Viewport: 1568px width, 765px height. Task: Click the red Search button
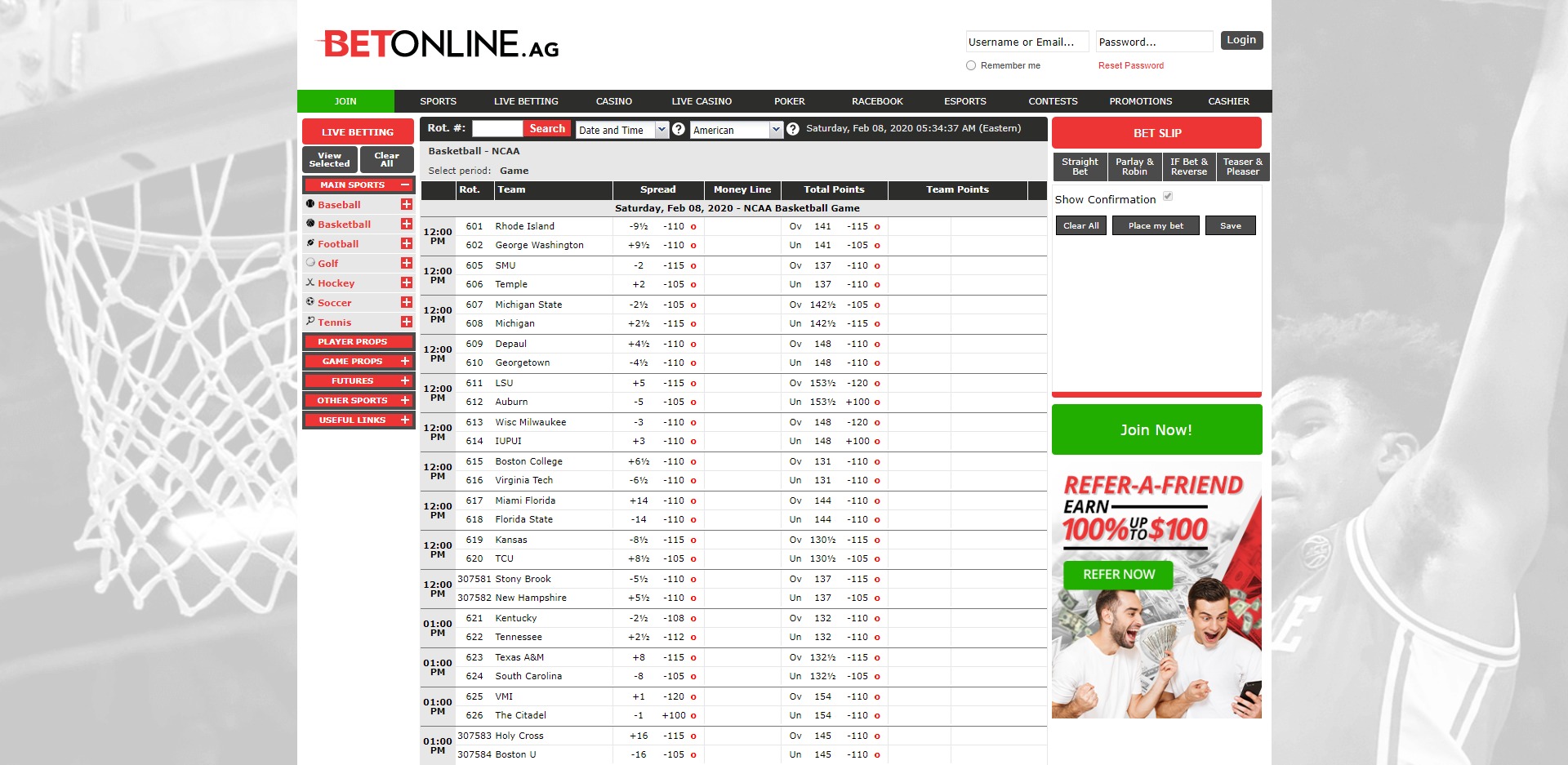(x=547, y=129)
